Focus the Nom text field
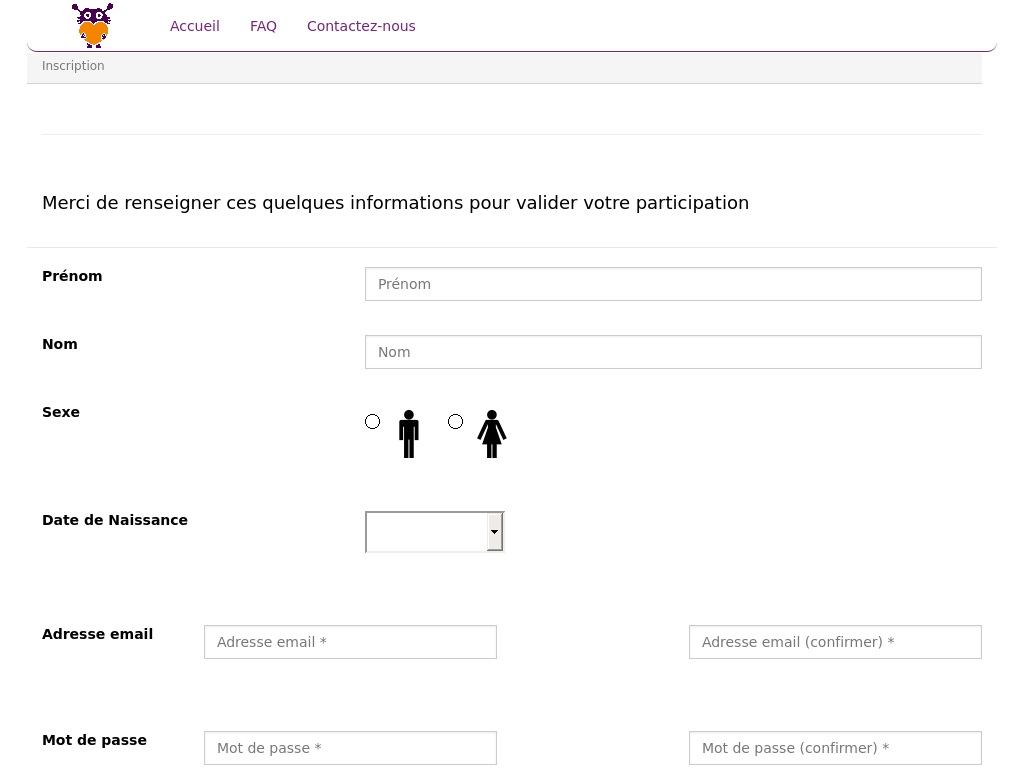This screenshot has width=1024, height=768. click(x=673, y=352)
